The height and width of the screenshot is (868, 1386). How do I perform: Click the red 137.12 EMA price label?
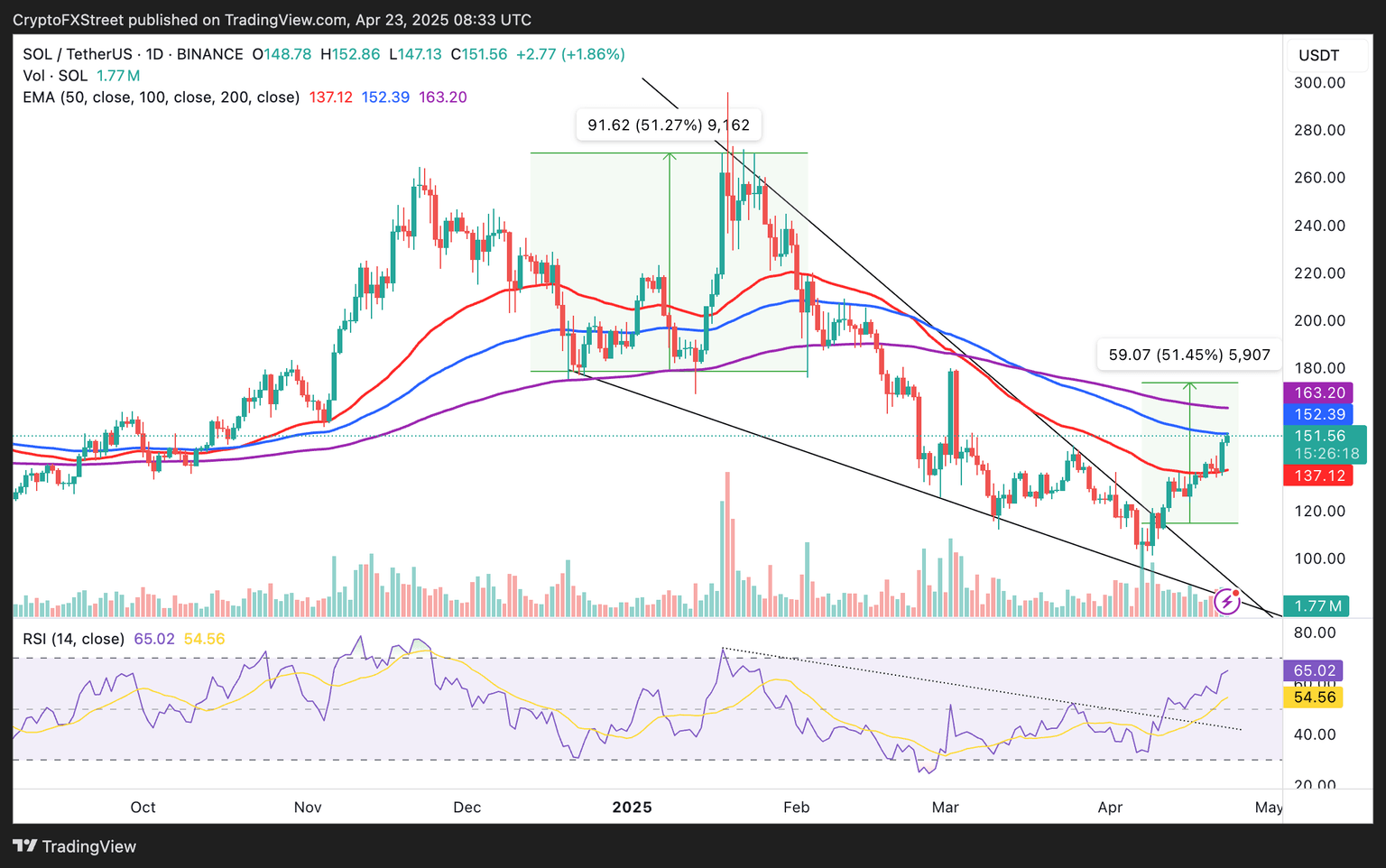pos(1317,476)
